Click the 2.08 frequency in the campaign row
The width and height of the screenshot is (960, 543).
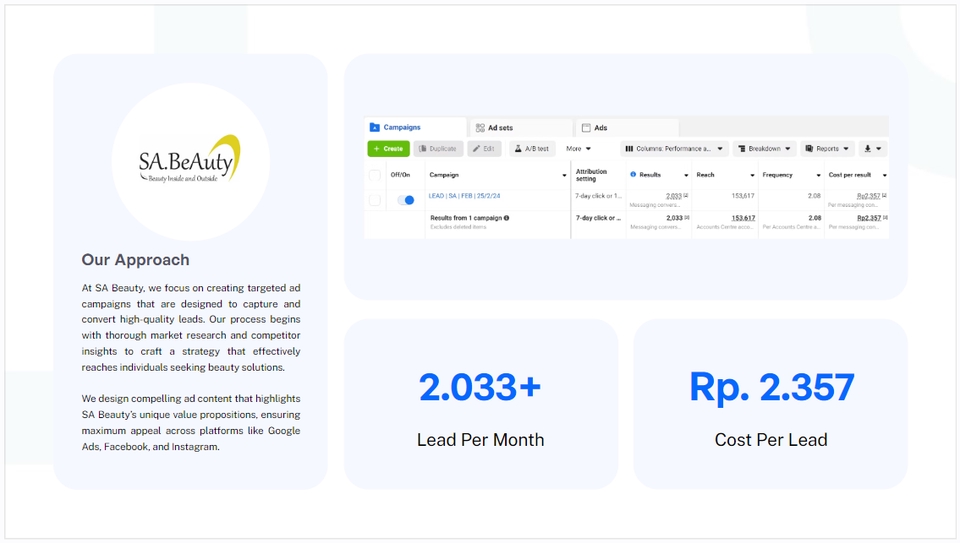pyautogui.click(x=814, y=196)
